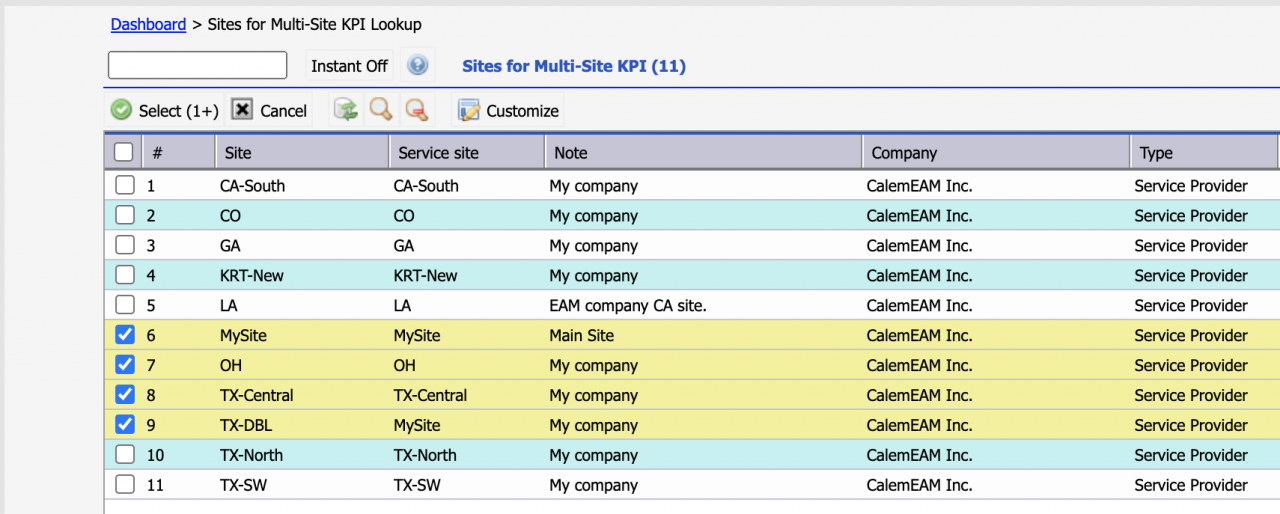
Task: Sort by the Site column header
Action: coord(302,152)
